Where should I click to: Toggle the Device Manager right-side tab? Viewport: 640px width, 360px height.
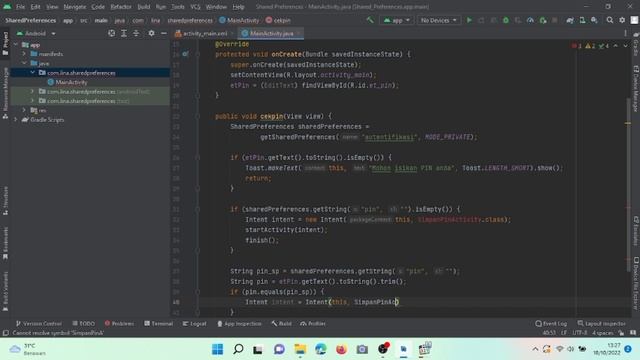click(x=636, y=89)
